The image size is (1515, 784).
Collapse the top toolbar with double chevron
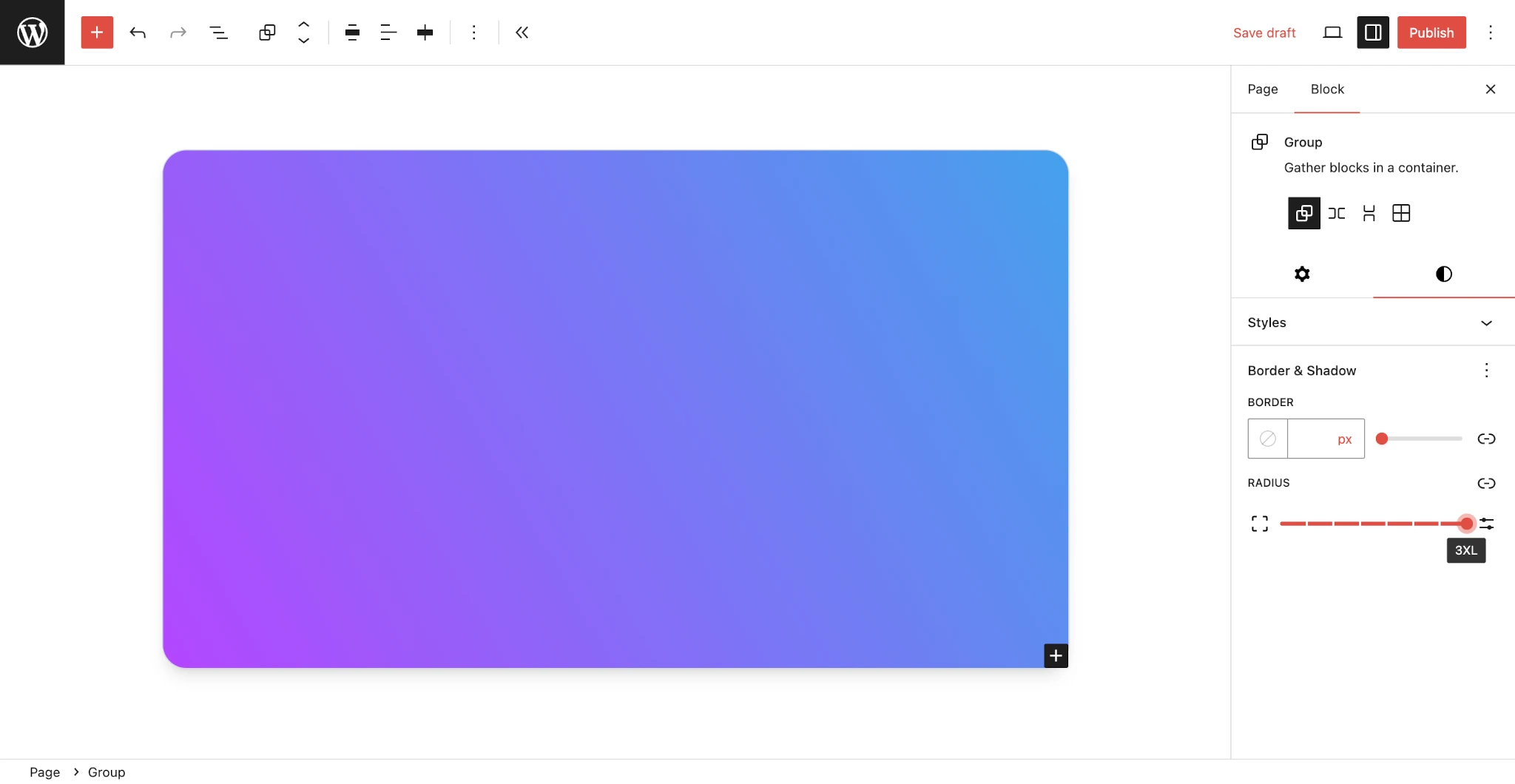[522, 33]
